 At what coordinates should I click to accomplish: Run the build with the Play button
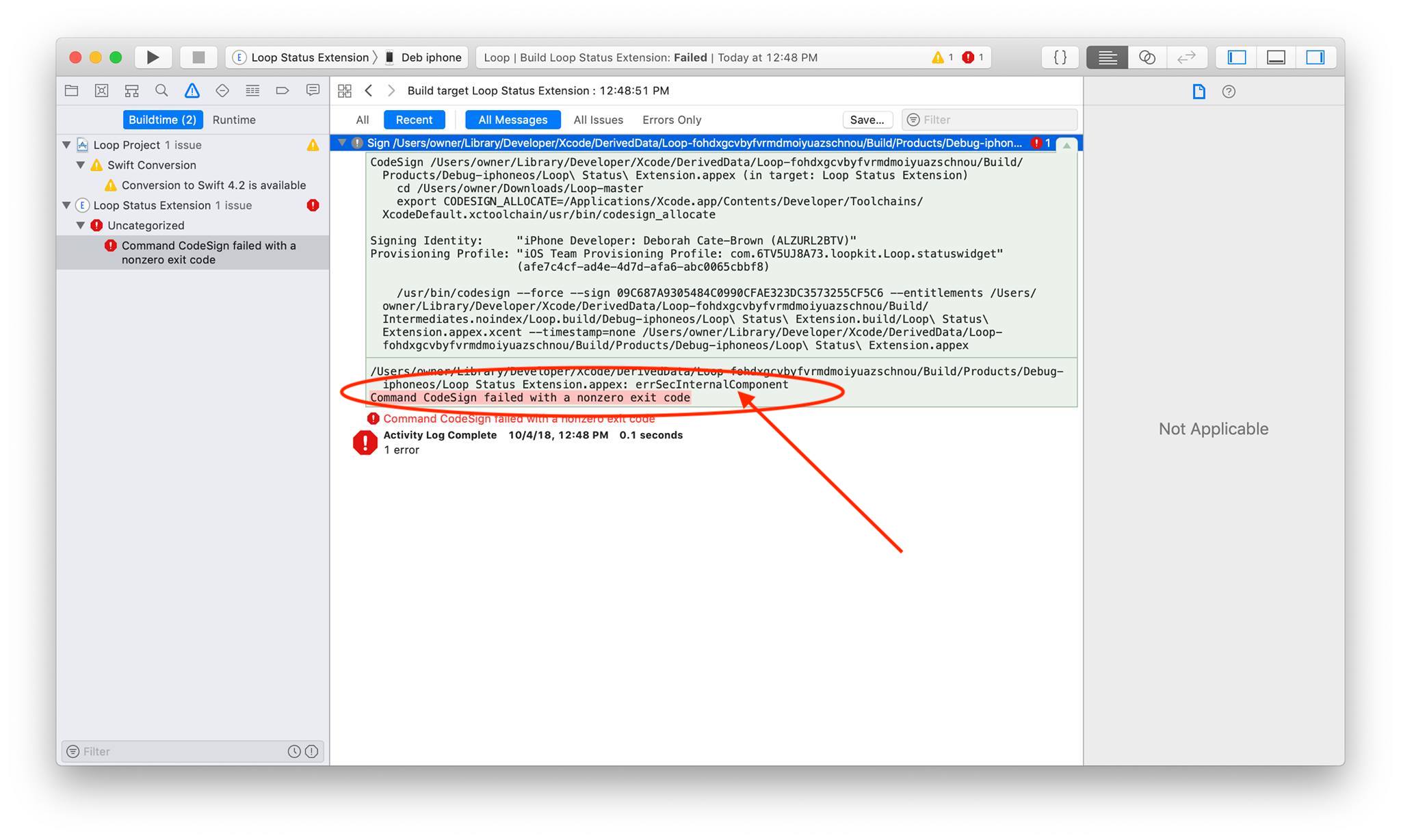click(153, 57)
